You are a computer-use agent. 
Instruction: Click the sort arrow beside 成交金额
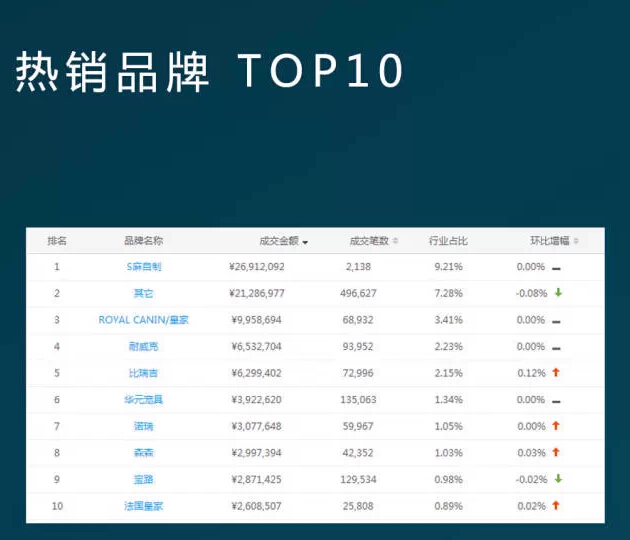pyautogui.click(x=305, y=242)
